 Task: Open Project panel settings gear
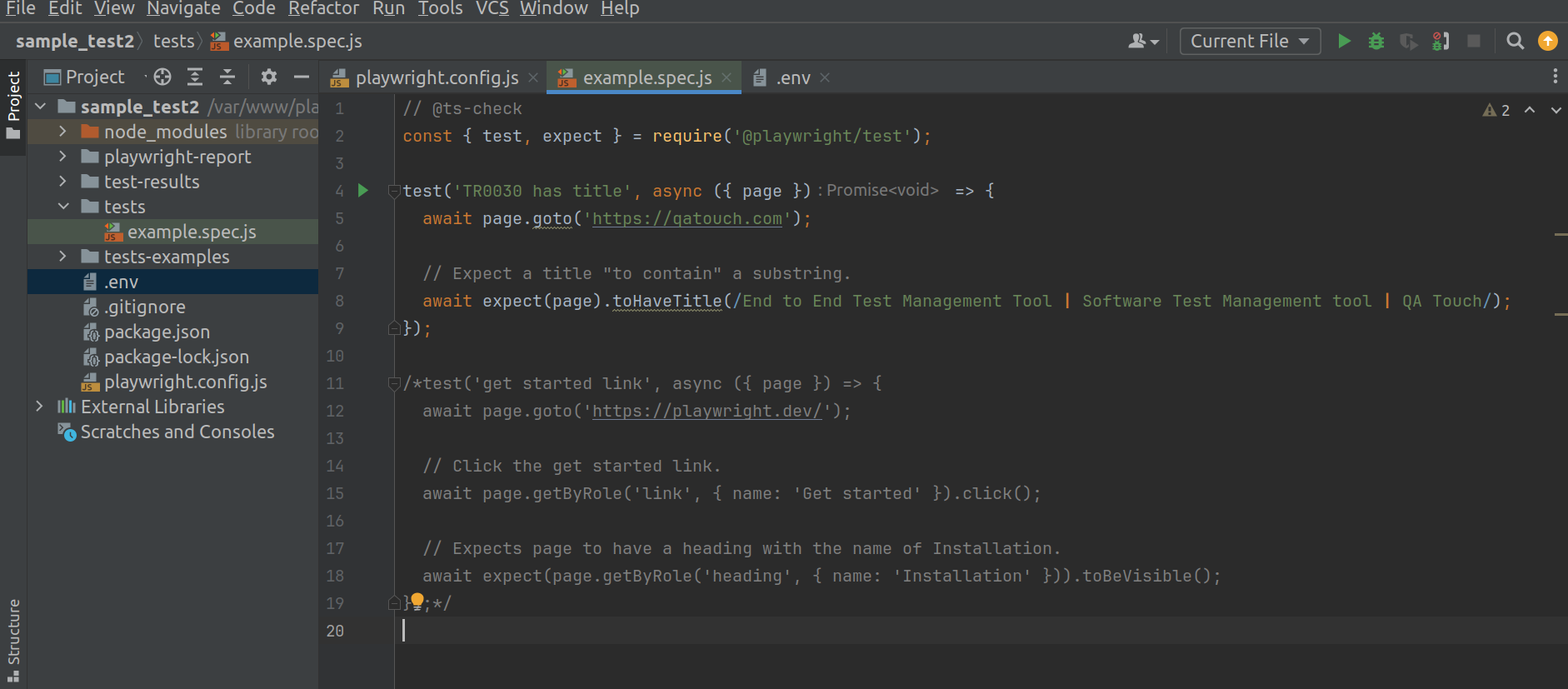(x=268, y=77)
